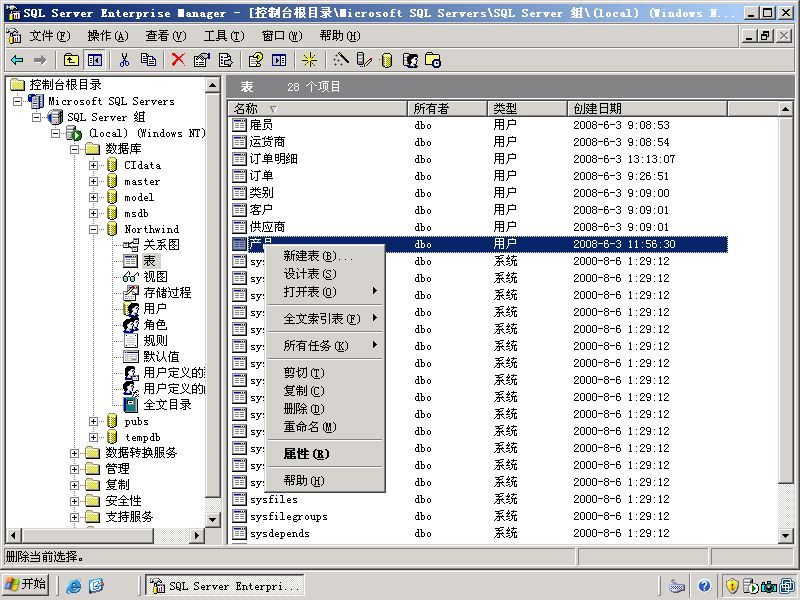Choose 删除(D) from context menu

pos(326,409)
